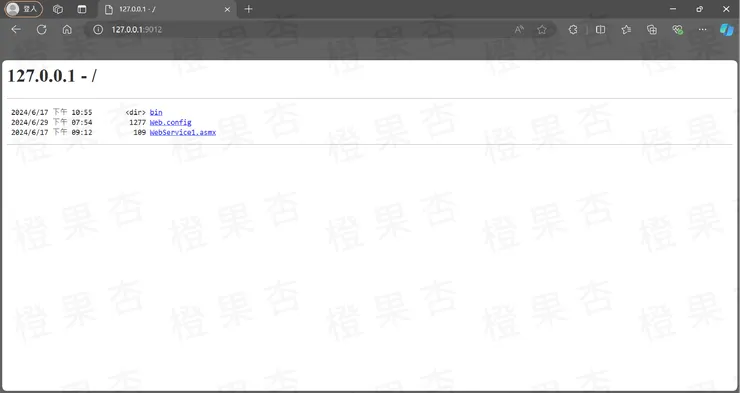Add this page to favorites star
740x393 pixels.
point(542,30)
